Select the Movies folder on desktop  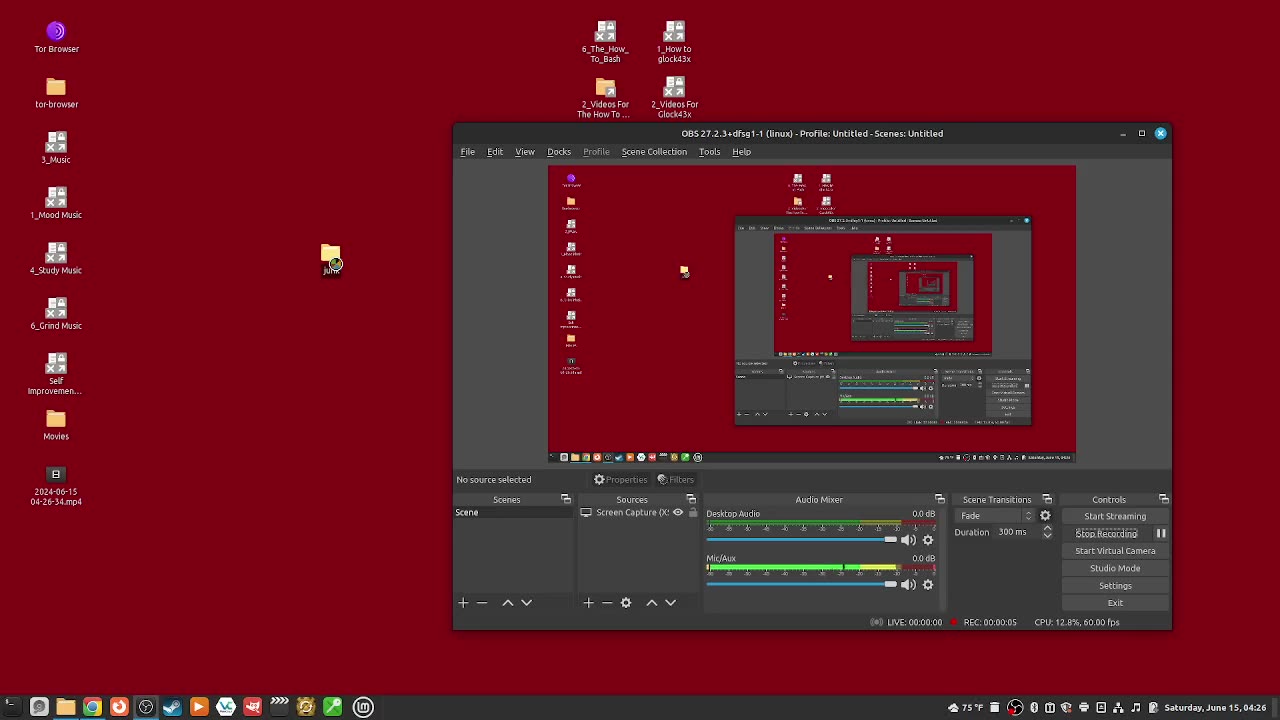56,425
